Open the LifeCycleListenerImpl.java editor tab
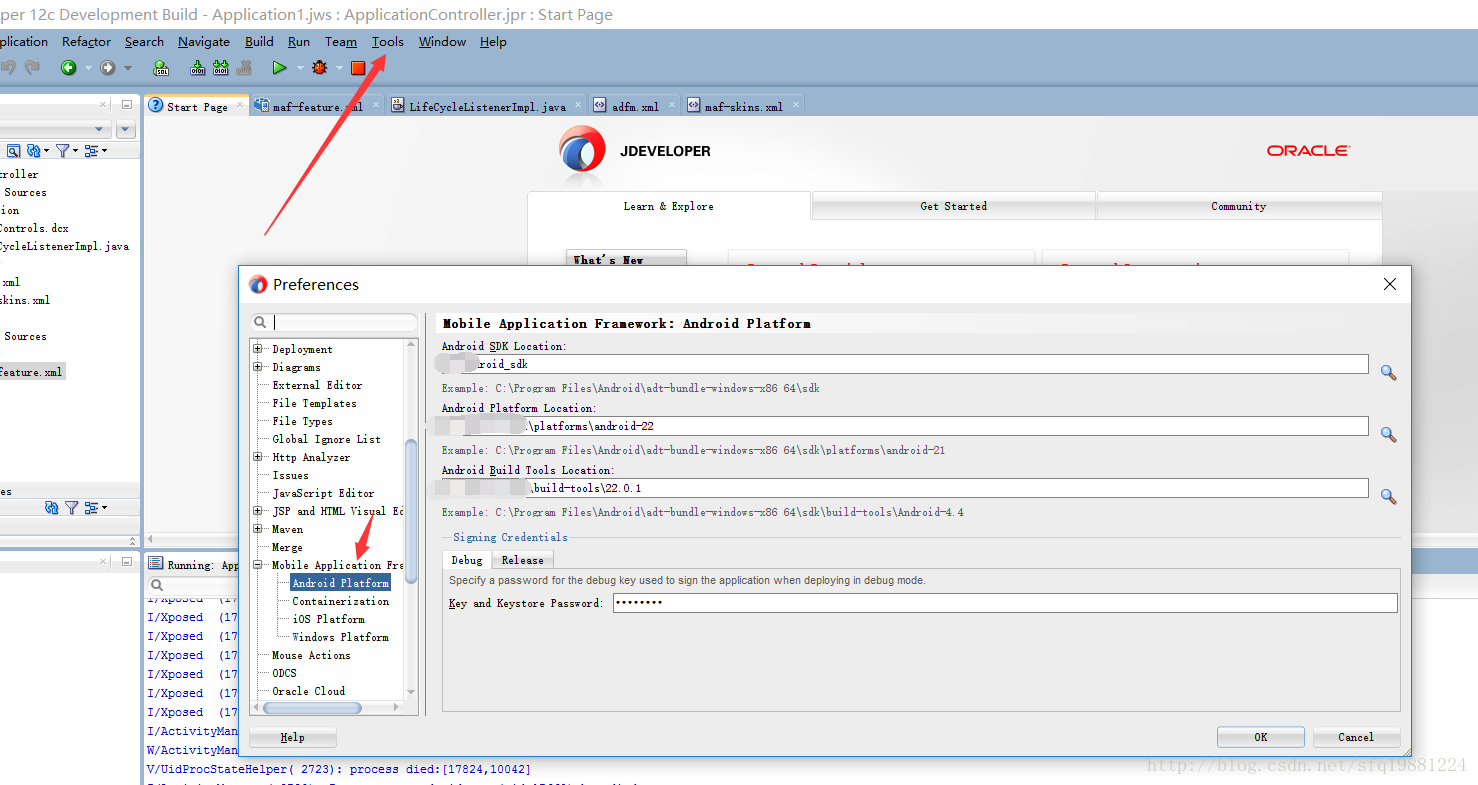The height and width of the screenshot is (785, 1478). pos(487,106)
